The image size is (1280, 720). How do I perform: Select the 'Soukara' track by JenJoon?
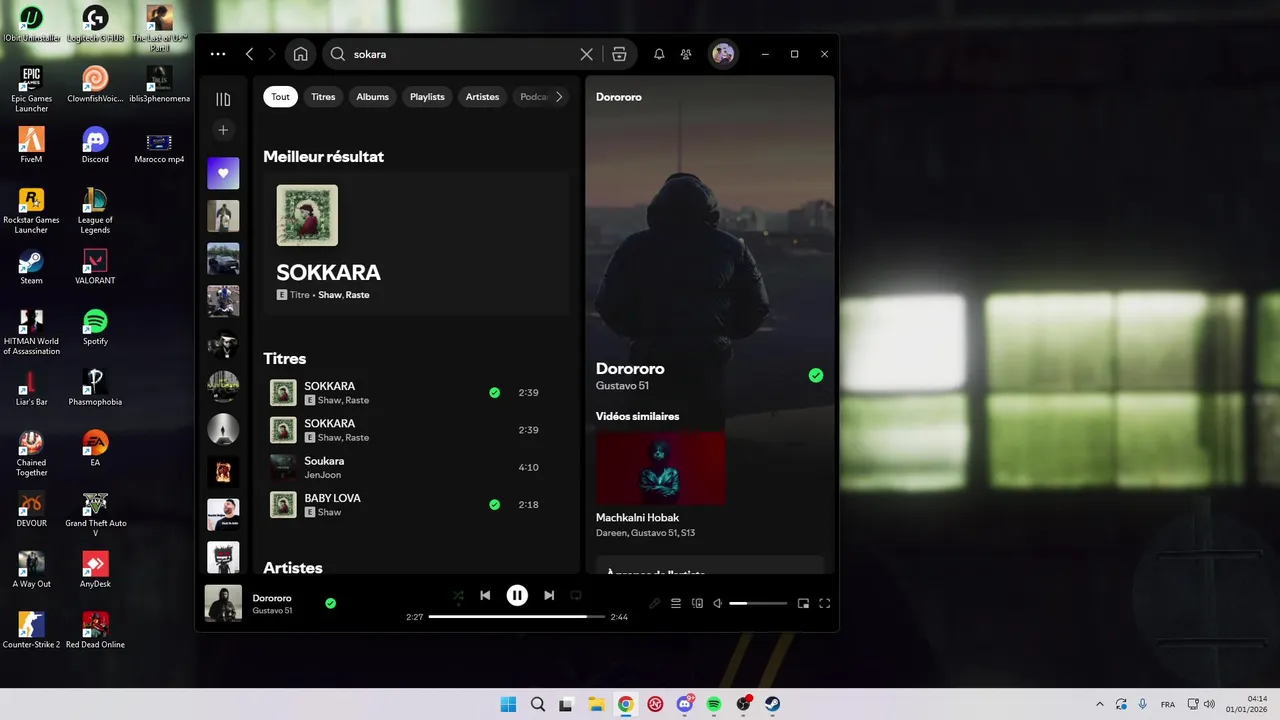click(417, 467)
